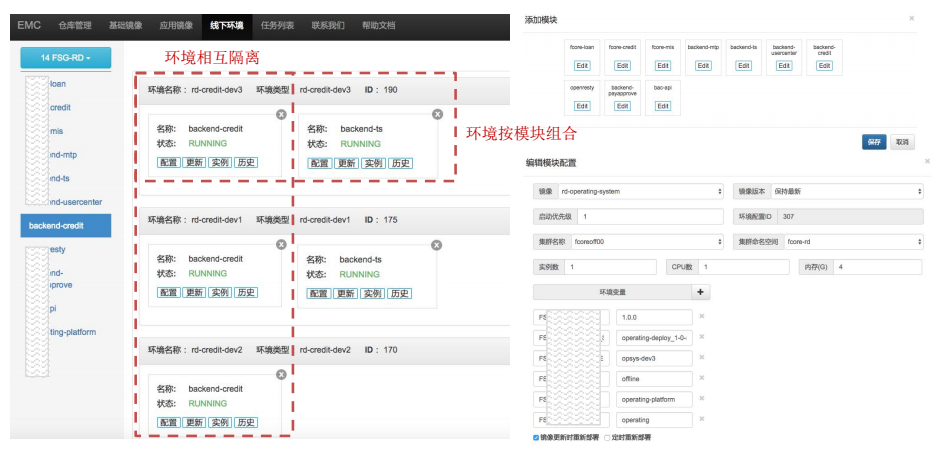The image size is (934, 462).
Task: Close backend-credit card in rd-credit-dev2
Action: tap(281, 375)
